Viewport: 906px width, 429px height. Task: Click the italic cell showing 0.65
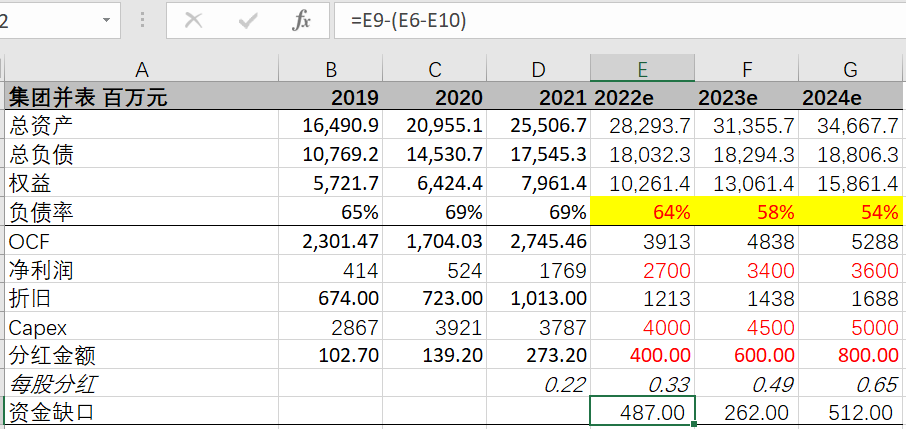click(x=851, y=383)
